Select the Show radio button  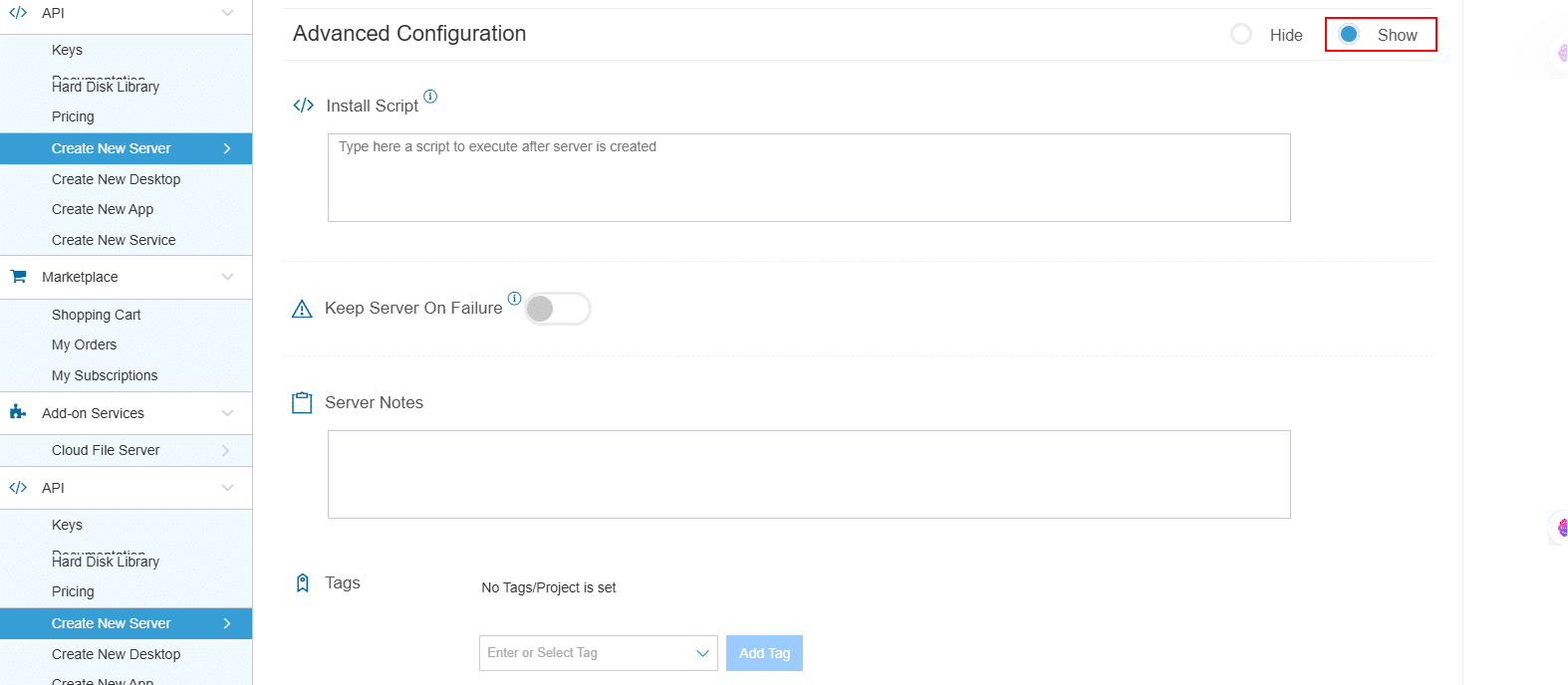pos(1348,34)
